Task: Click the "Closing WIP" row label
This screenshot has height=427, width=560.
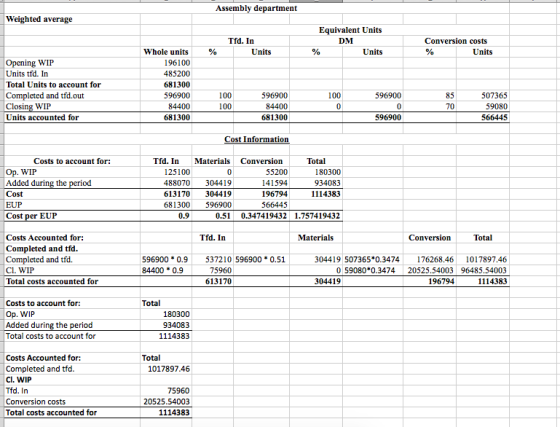Action: (29, 106)
